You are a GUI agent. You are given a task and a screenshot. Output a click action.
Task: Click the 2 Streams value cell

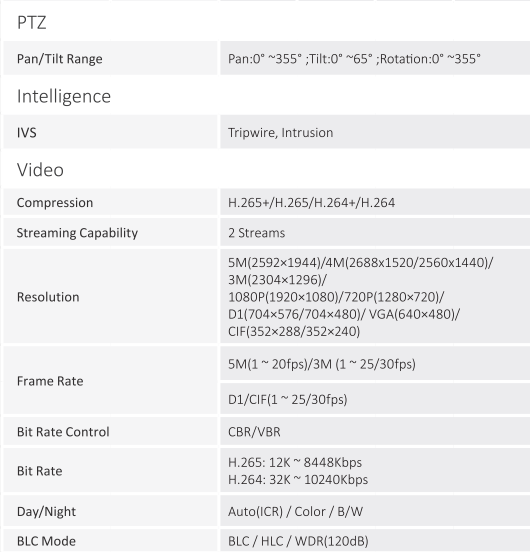click(x=375, y=232)
